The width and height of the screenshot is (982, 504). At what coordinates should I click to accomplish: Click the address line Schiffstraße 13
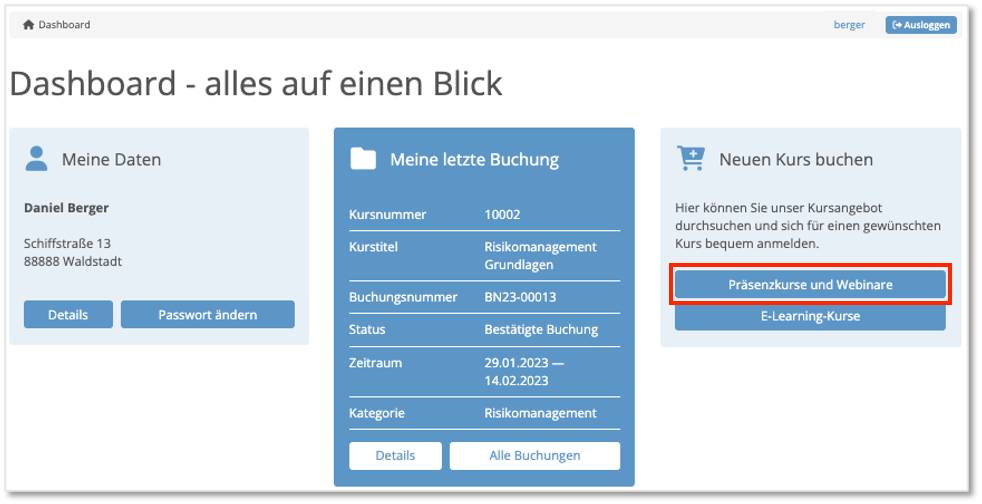click(x=67, y=244)
